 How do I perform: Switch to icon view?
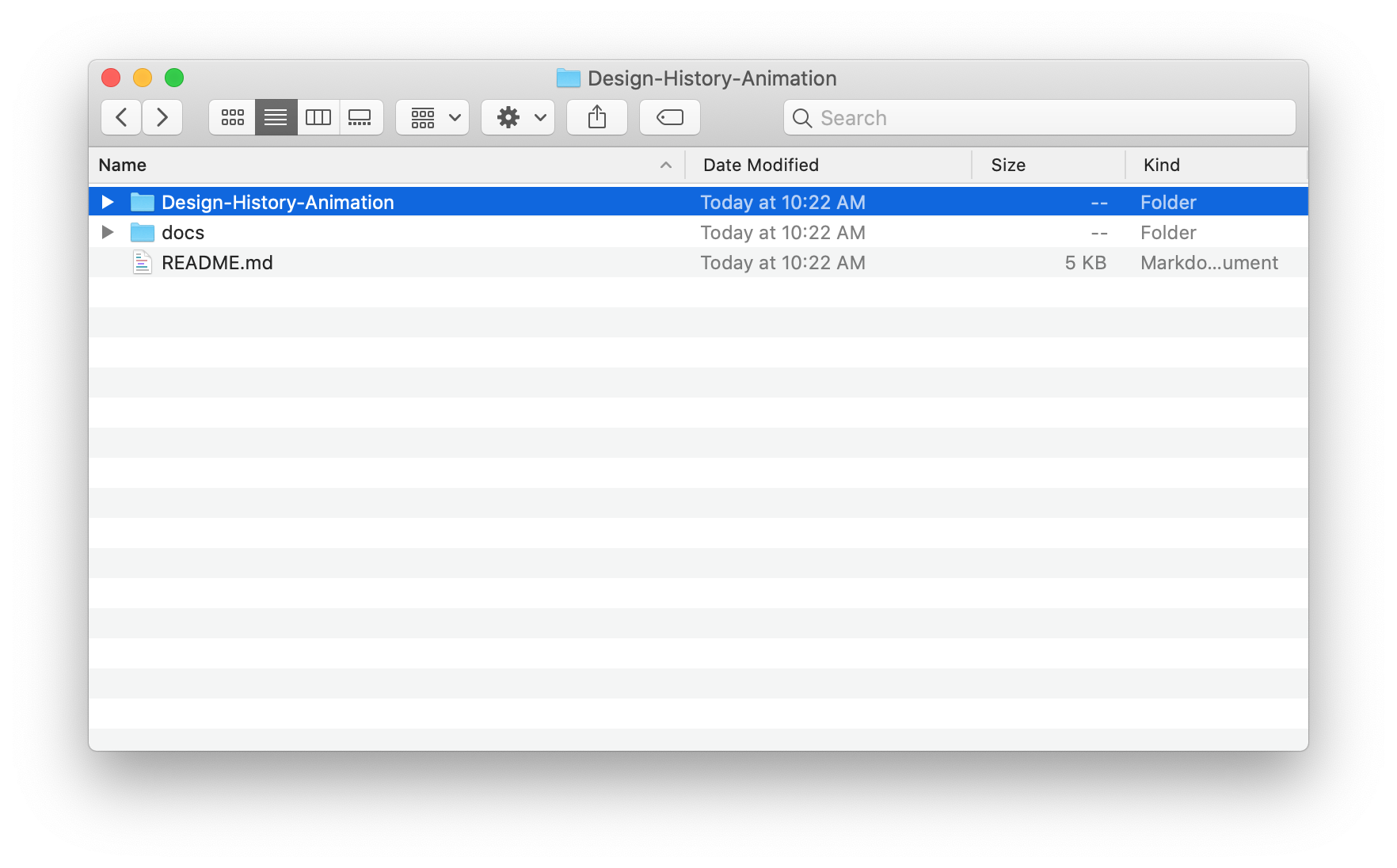tap(232, 117)
